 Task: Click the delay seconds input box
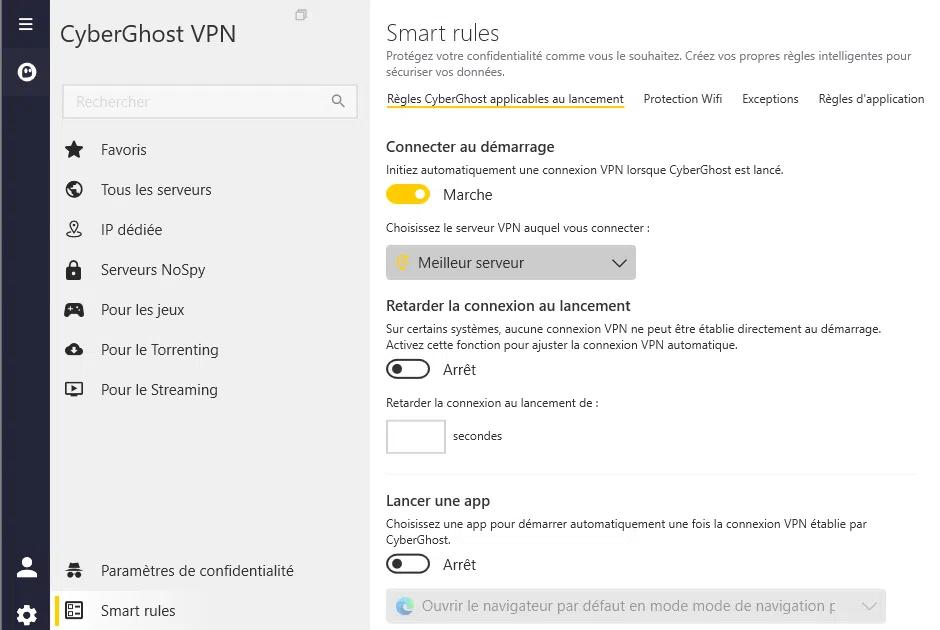click(x=415, y=436)
